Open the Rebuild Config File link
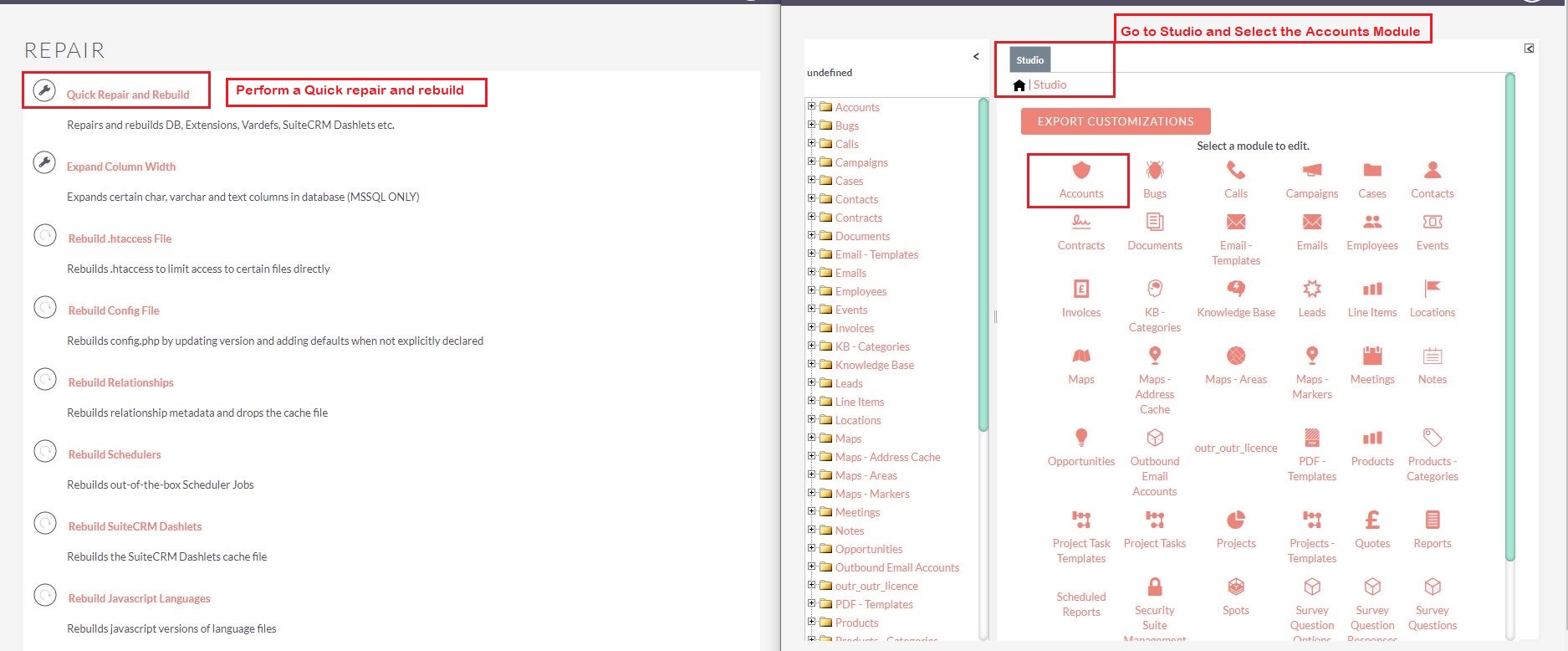The width and height of the screenshot is (1568, 651). pyautogui.click(x=114, y=310)
